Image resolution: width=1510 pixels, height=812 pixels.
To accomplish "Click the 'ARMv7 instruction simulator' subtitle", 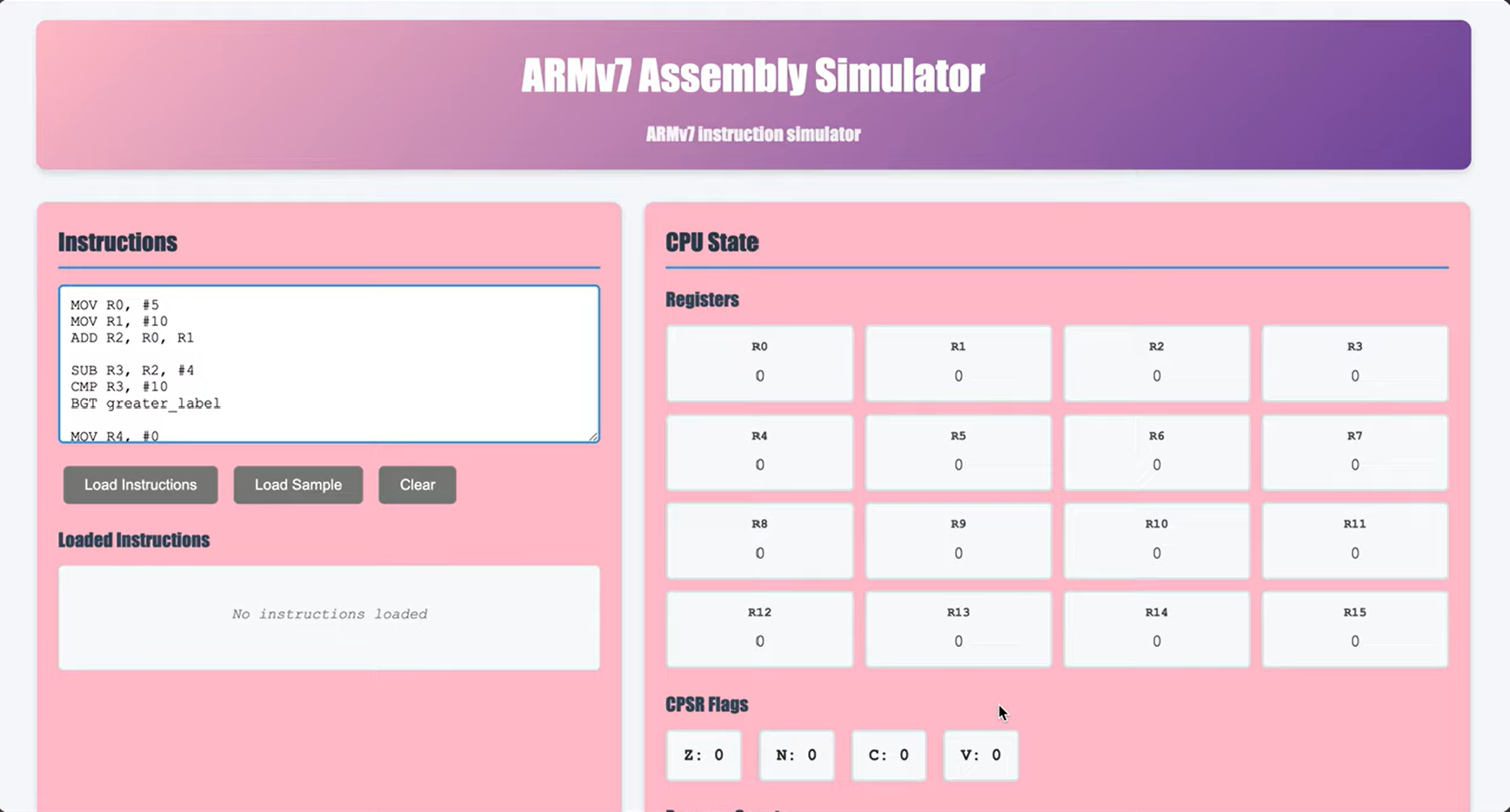I will [x=753, y=134].
